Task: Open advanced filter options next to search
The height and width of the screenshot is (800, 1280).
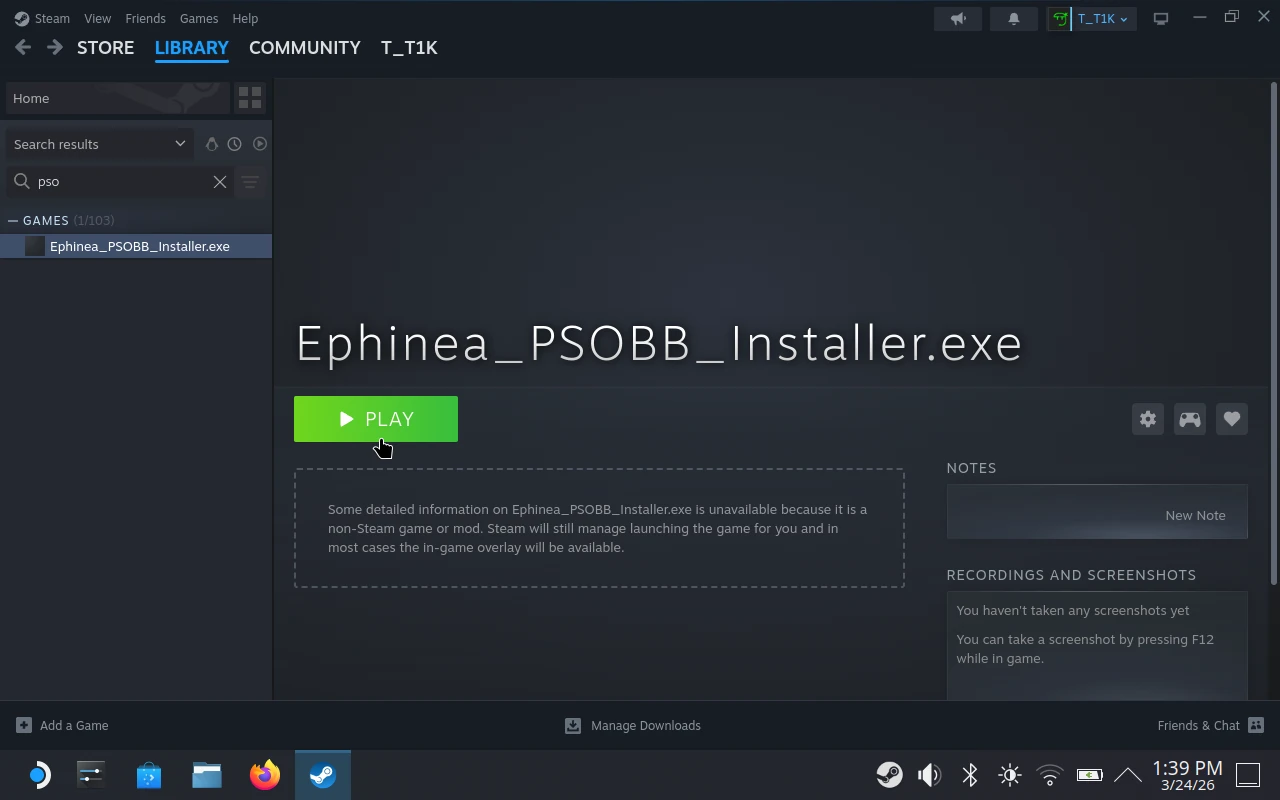Action: pyautogui.click(x=249, y=181)
